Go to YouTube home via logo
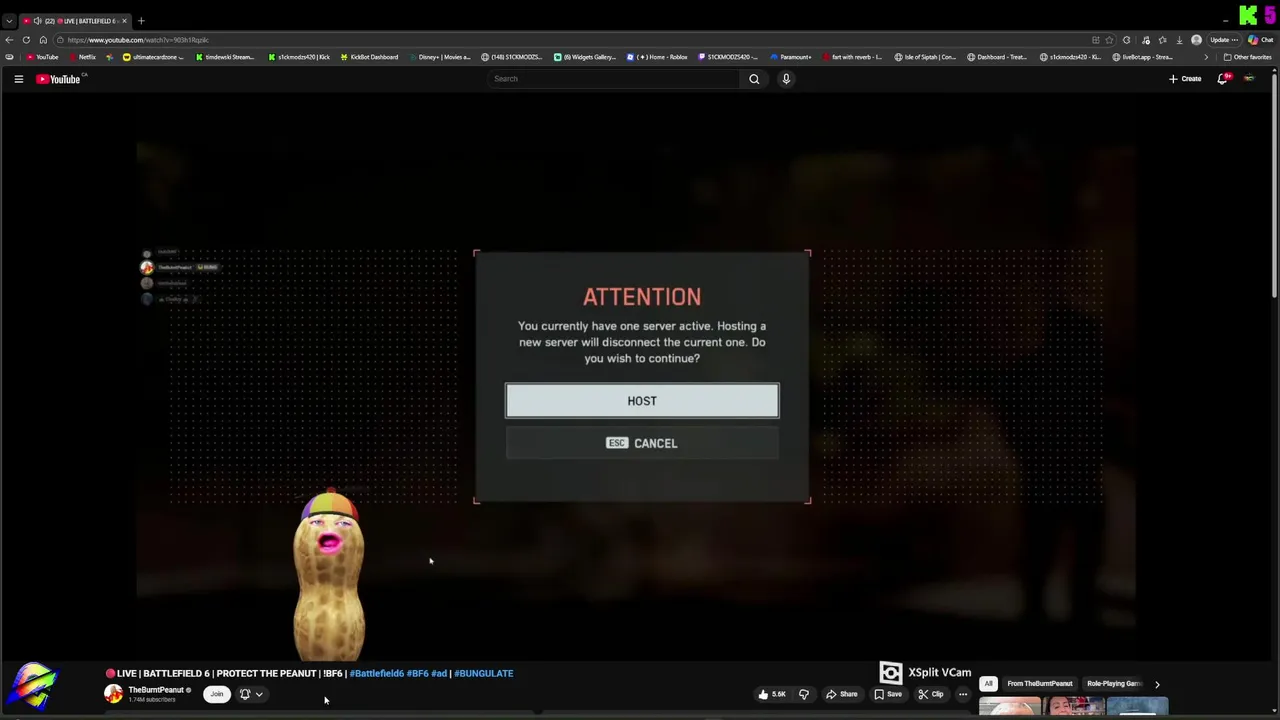 59,79
